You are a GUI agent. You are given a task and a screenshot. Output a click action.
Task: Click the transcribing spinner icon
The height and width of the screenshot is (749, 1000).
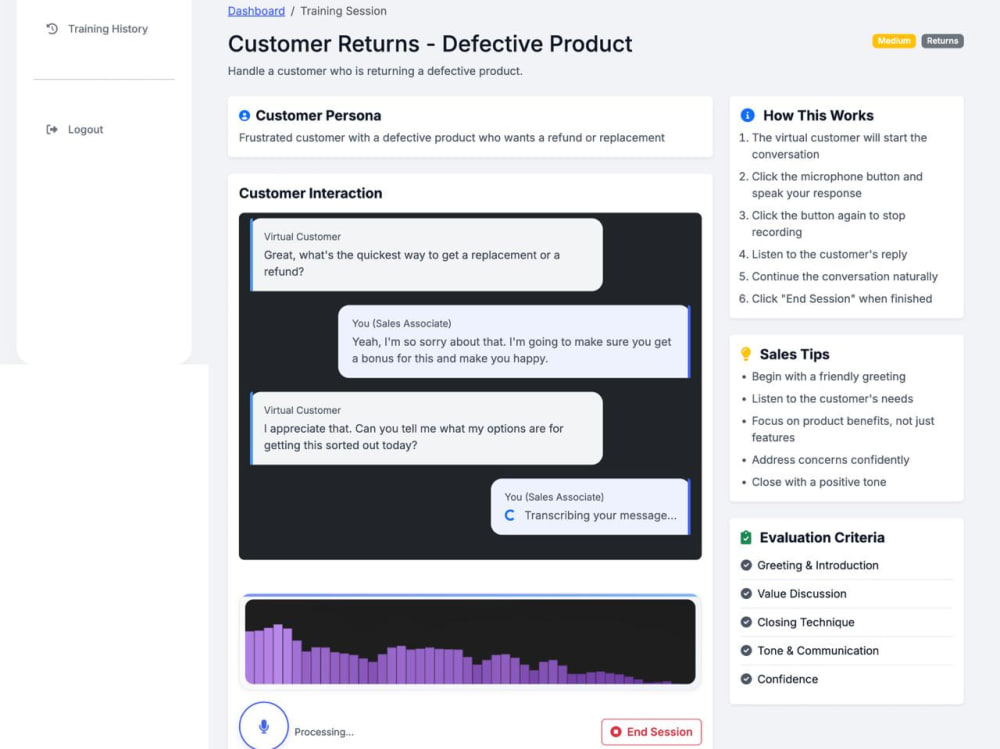click(510, 515)
